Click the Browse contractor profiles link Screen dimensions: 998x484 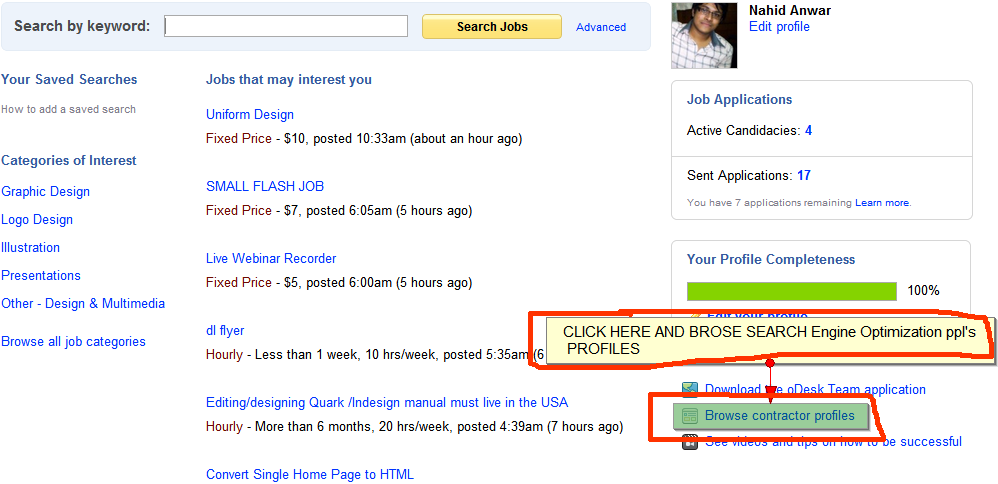click(x=780, y=416)
